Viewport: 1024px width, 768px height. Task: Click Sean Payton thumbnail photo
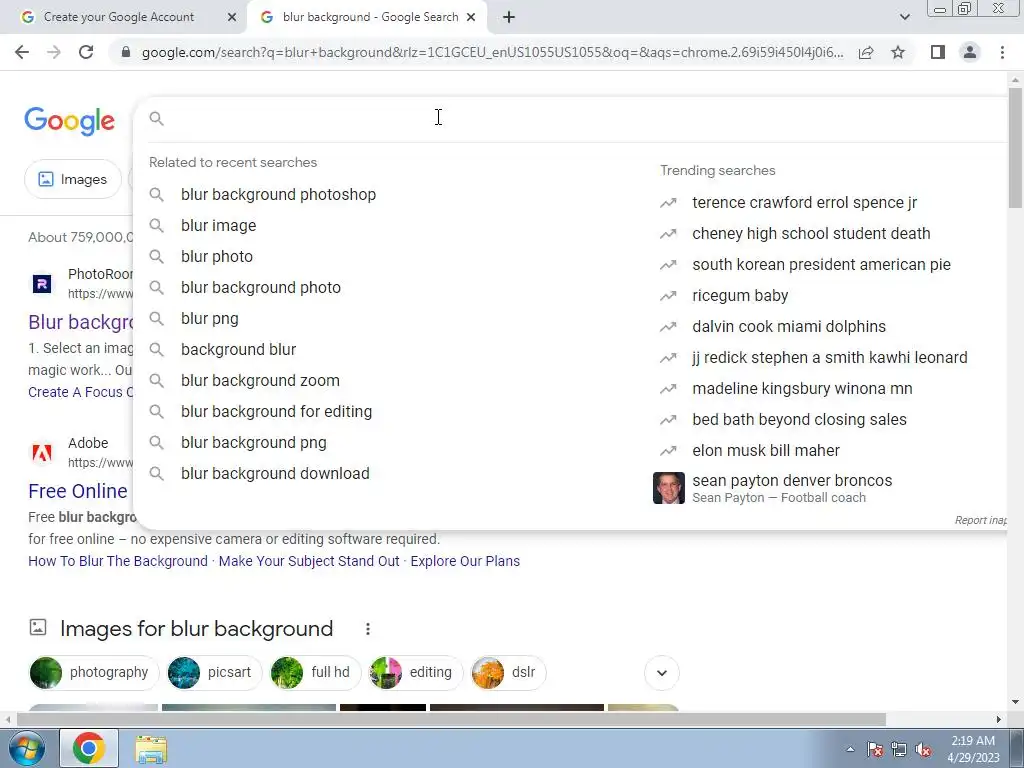tap(669, 488)
